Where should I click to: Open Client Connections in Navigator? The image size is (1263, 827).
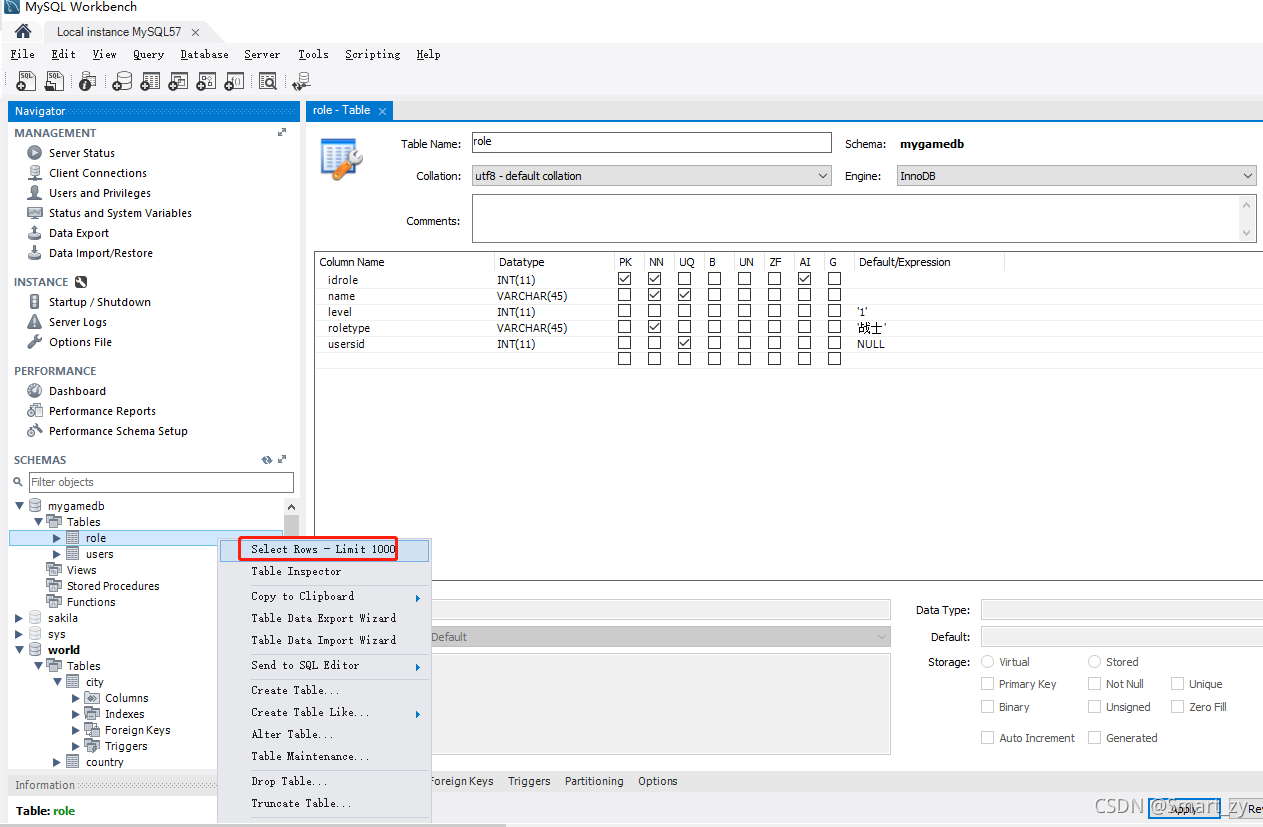[97, 173]
